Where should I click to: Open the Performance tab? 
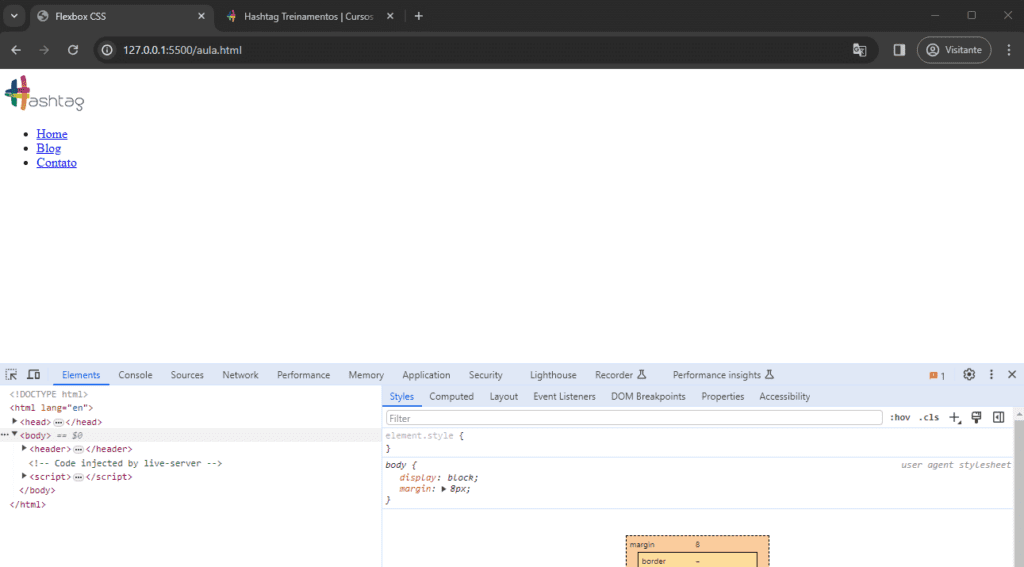coord(303,375)
